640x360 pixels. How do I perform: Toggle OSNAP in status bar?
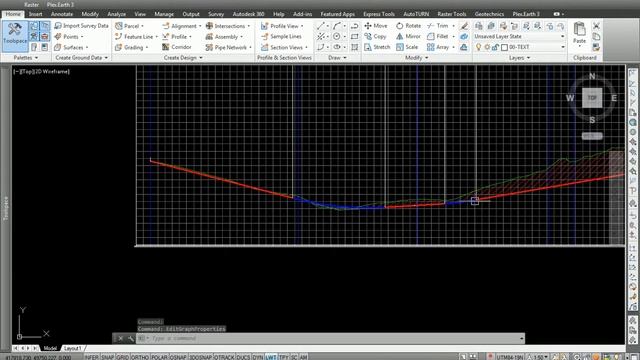pos(179,357)
